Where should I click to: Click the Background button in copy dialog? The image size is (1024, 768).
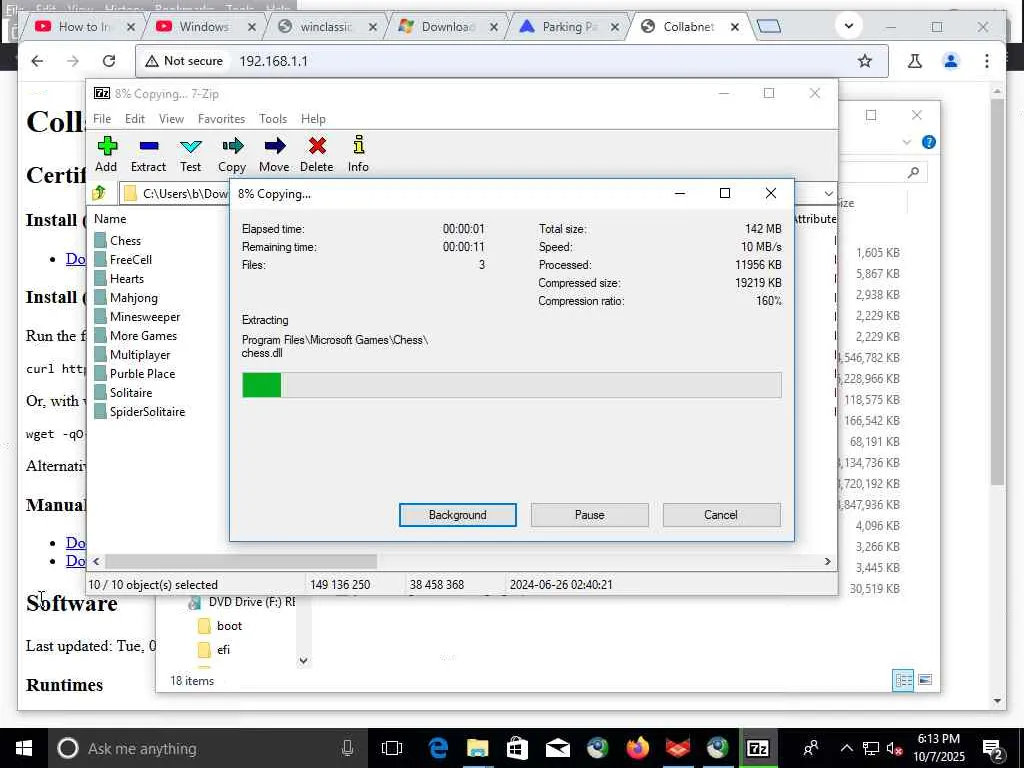(x=458, y=515)
